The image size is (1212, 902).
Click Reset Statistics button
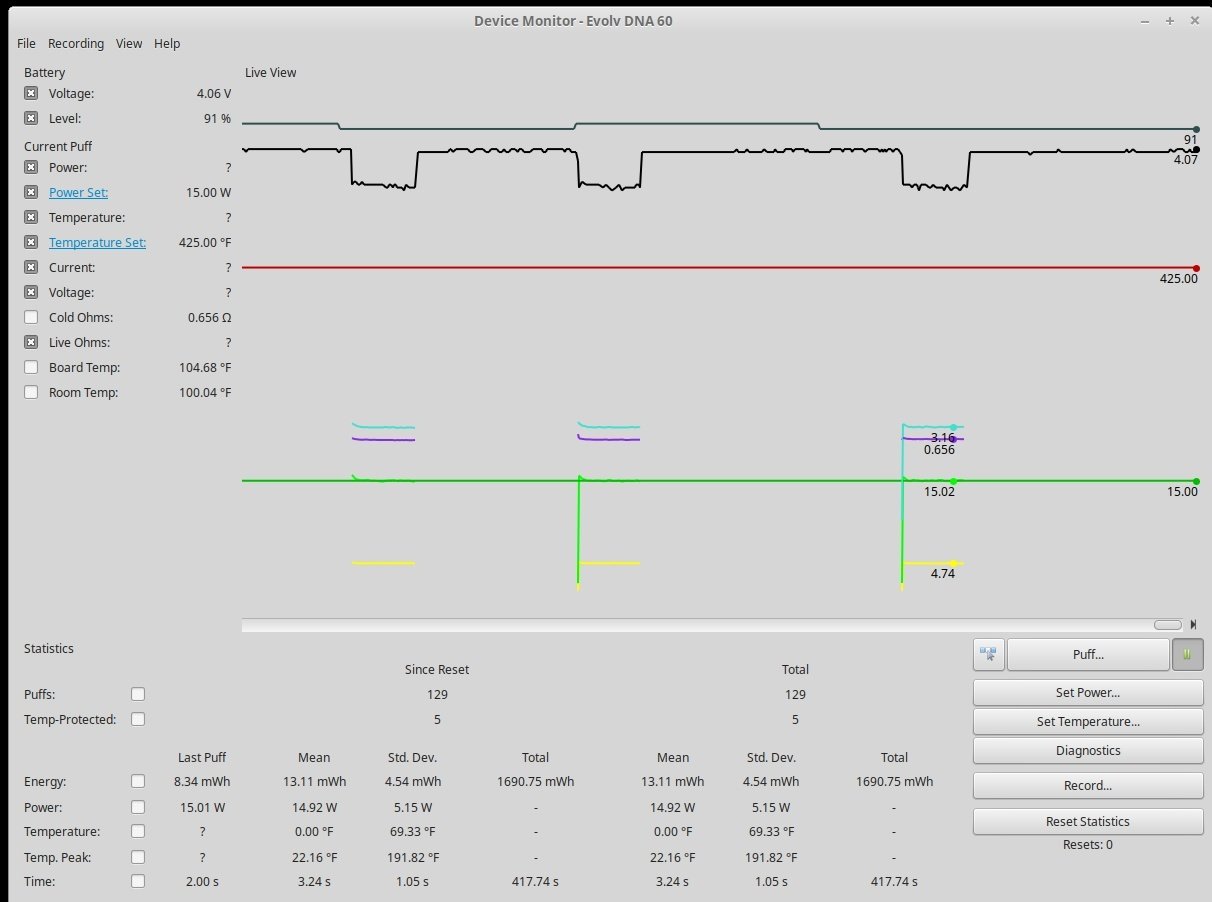pyautogui.click(x=1088, y=822)
